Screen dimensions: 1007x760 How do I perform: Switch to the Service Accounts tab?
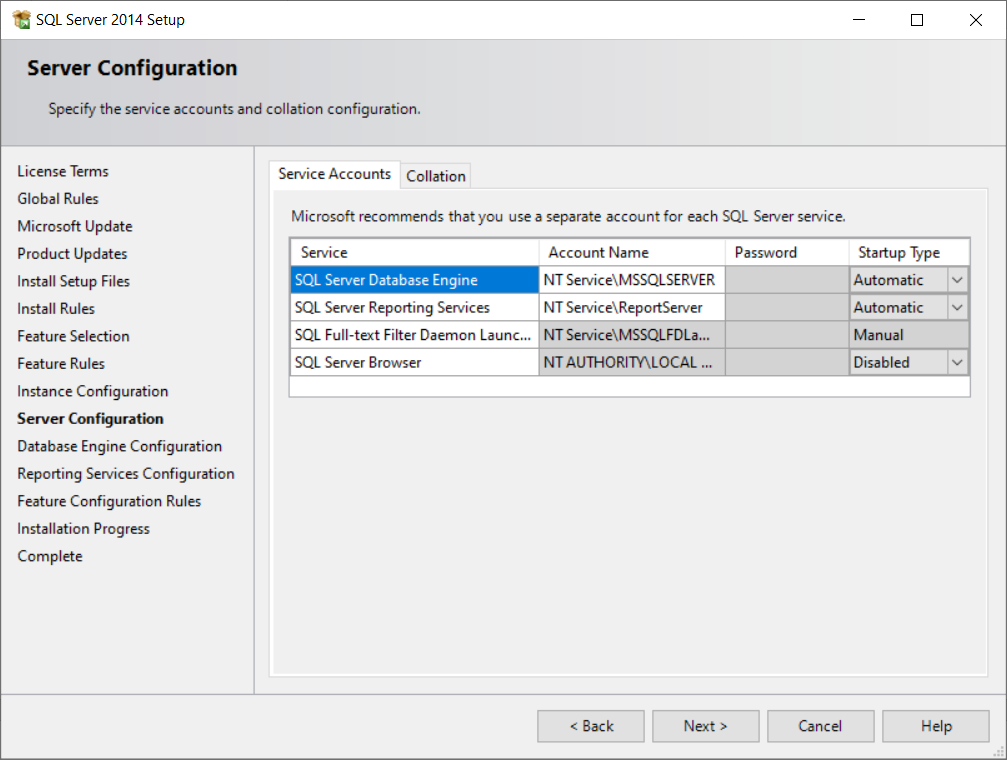[334, 174]
